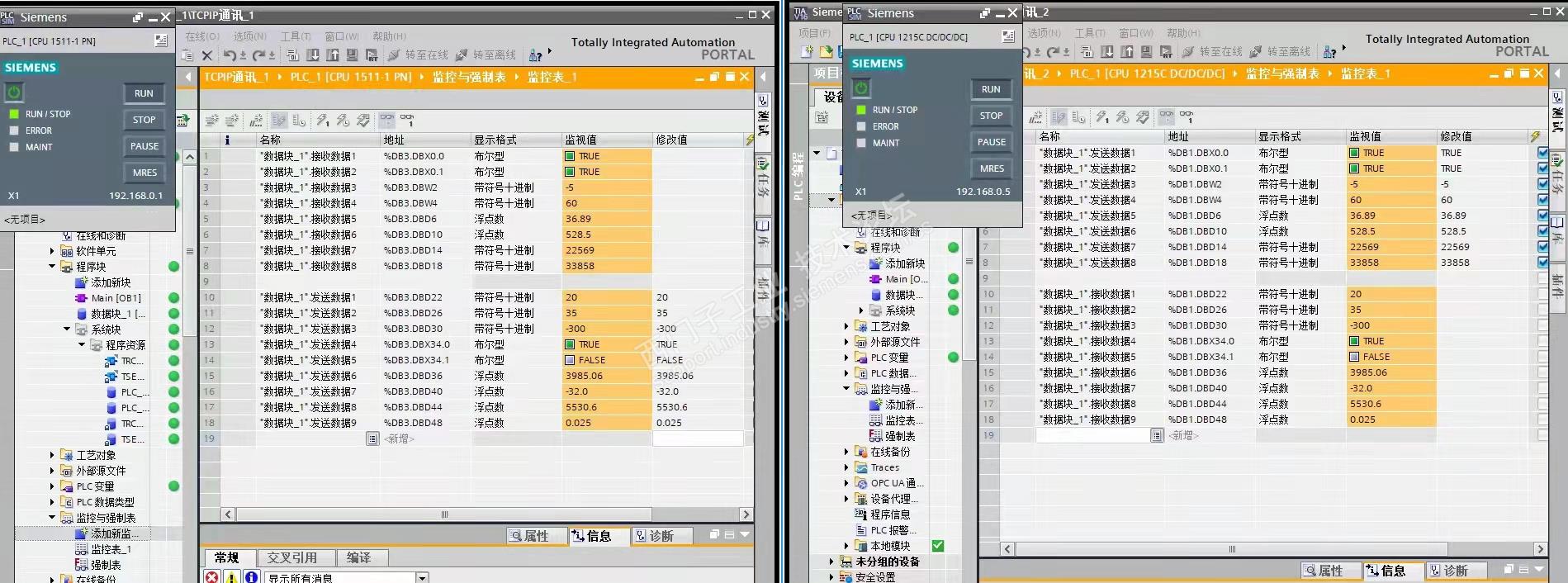Click show all modify columns icon, left table
This screenshot has width=1568, height=583.
[279, 121]
